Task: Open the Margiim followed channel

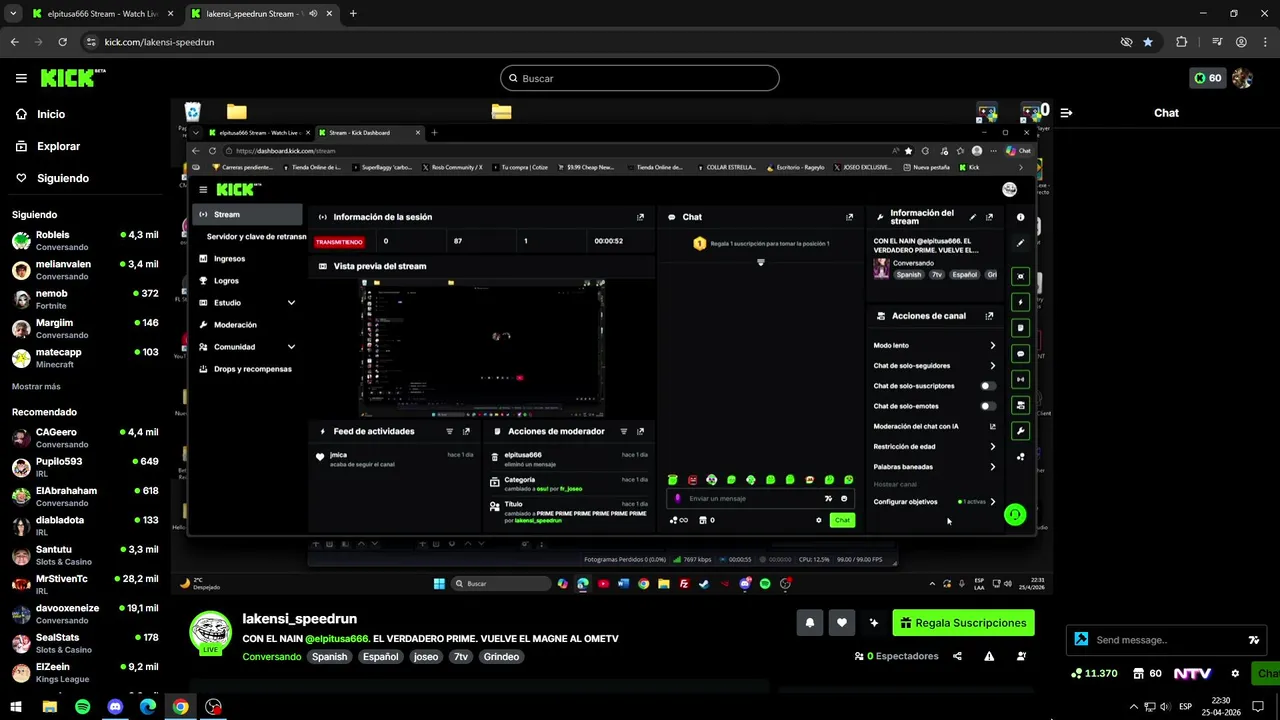Action: tap(85, 329)
